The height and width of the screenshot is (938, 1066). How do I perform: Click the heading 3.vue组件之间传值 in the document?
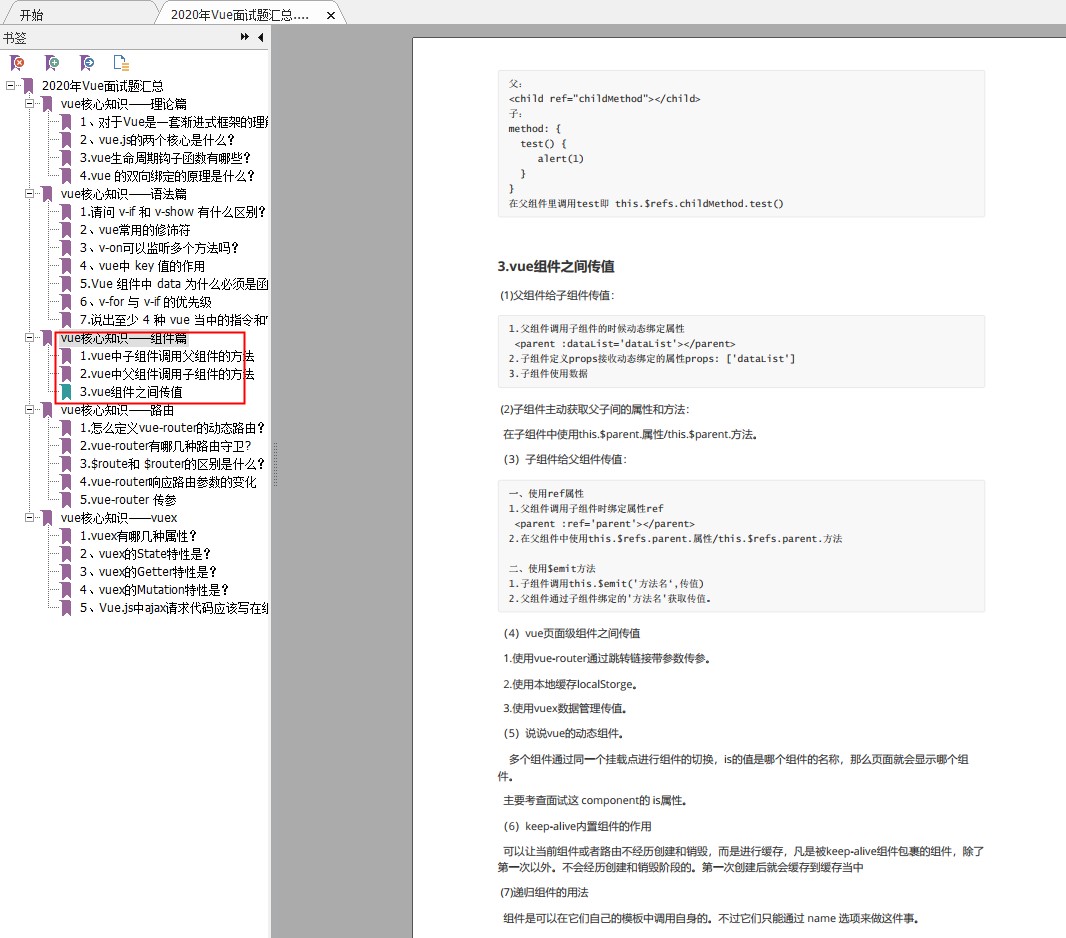(x=556, y=266)
